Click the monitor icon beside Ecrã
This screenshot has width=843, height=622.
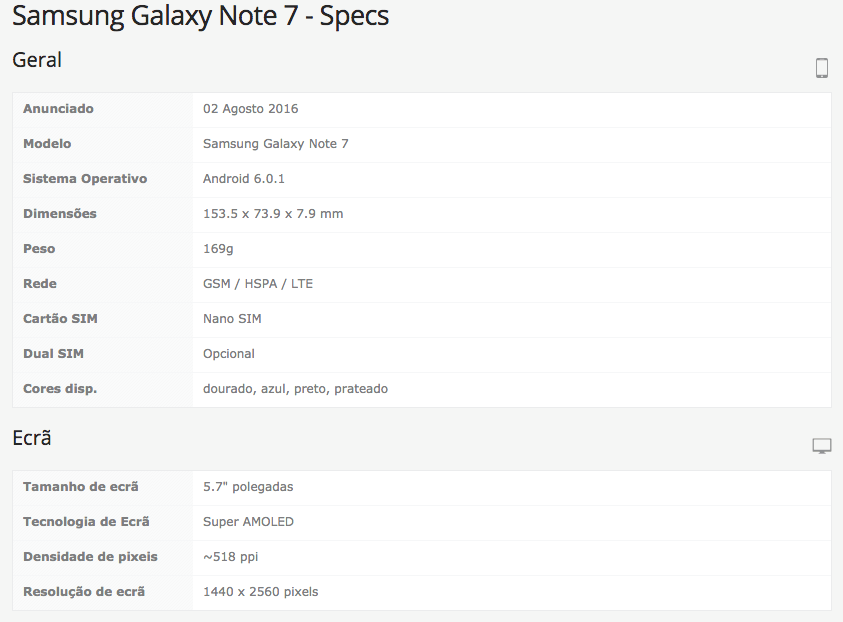point(822,446)
